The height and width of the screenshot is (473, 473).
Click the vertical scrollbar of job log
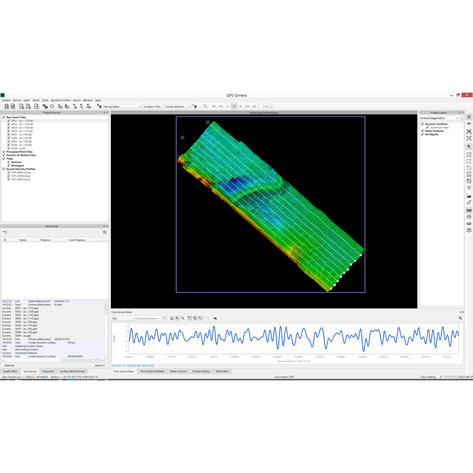tap(107, 330)
